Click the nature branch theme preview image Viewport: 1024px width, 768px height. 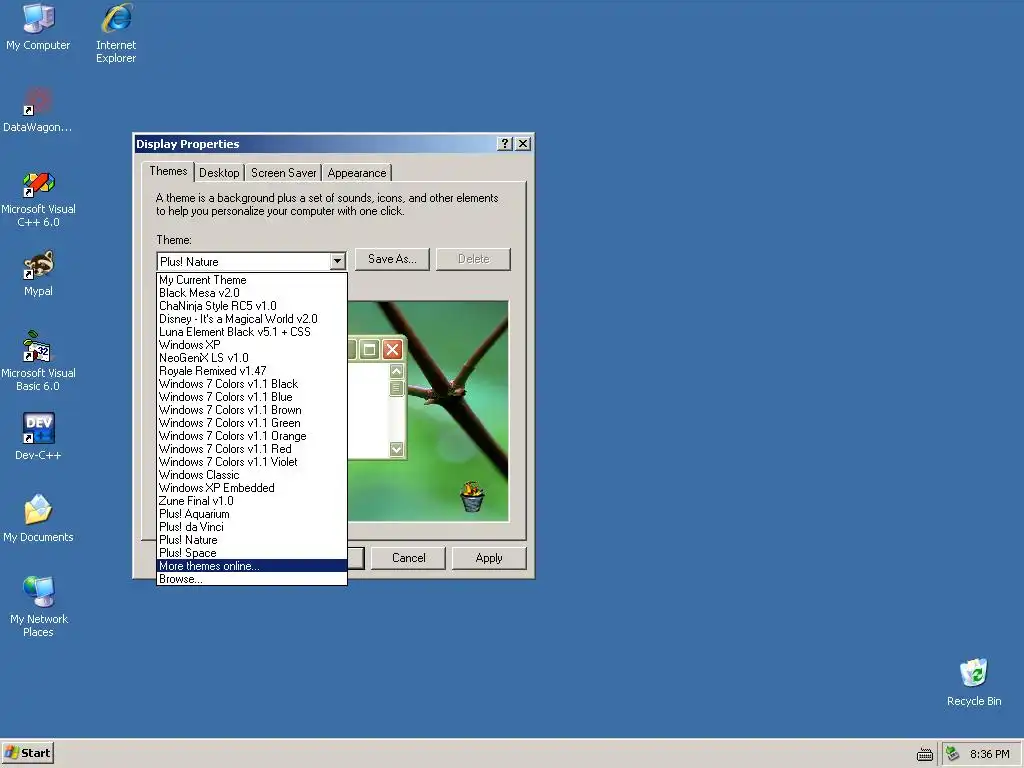tap(428, 411)
